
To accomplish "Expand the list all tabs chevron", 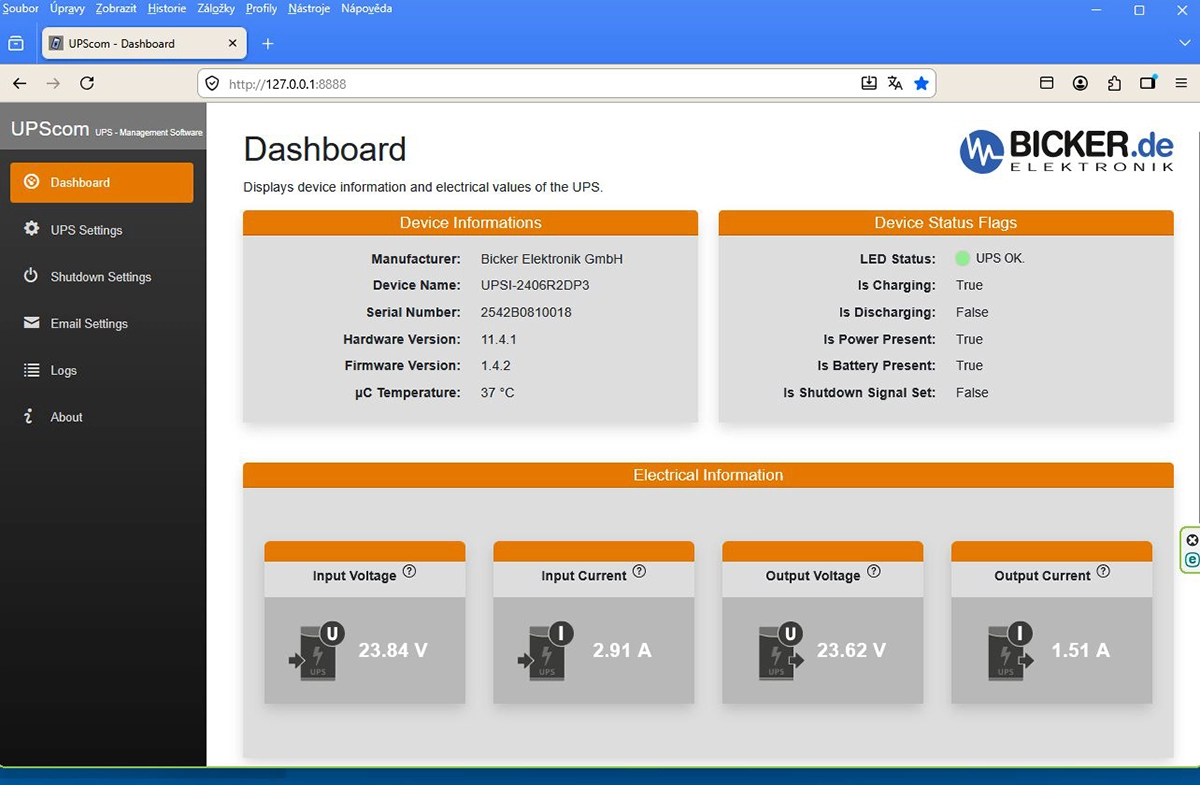I will (1185, 44).
